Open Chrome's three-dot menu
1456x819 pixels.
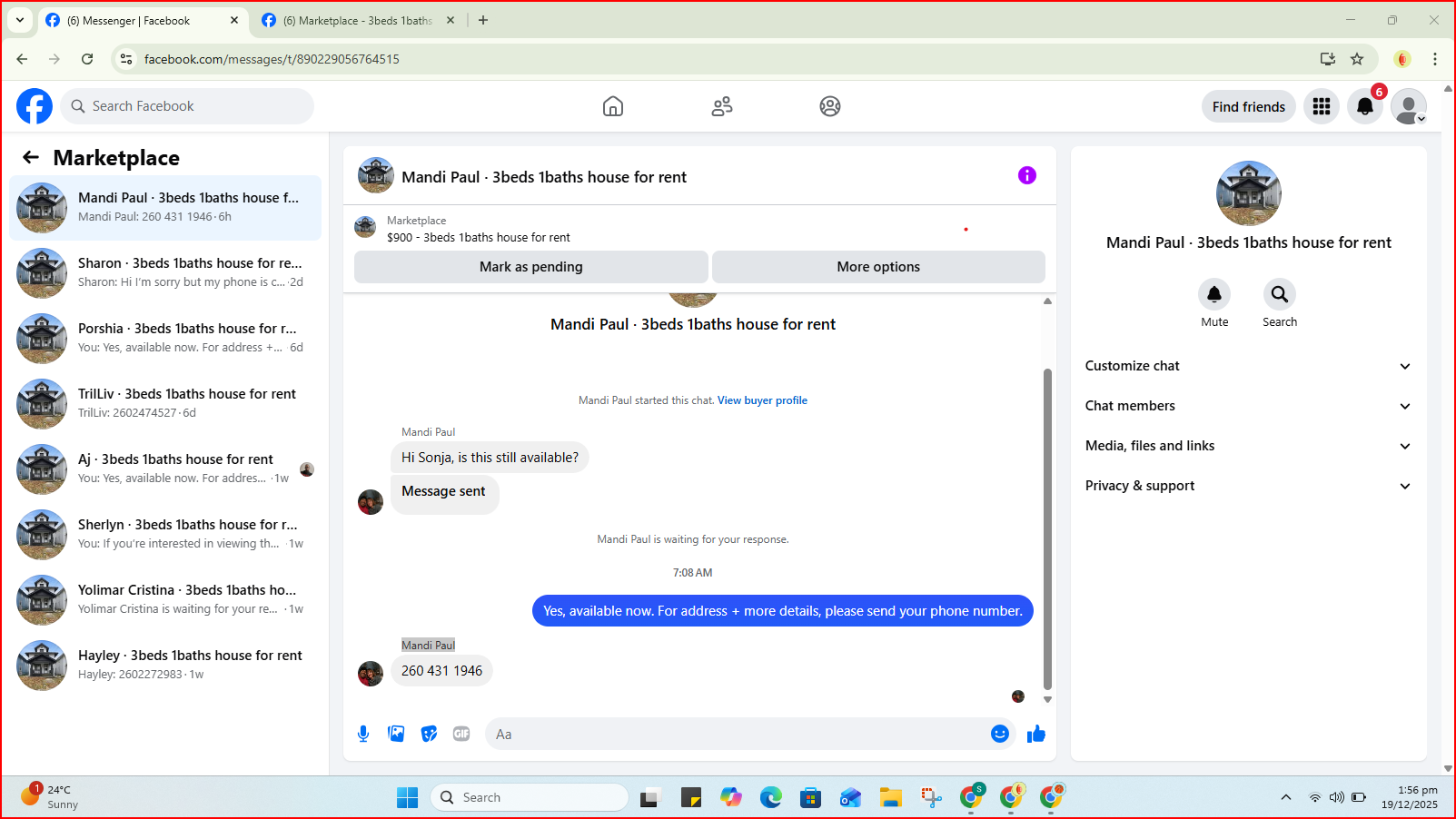click(x=1435, y=59)
